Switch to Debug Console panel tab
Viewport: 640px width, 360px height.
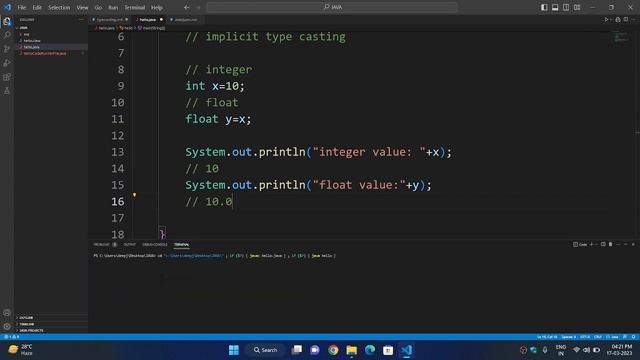pos(155,244)
